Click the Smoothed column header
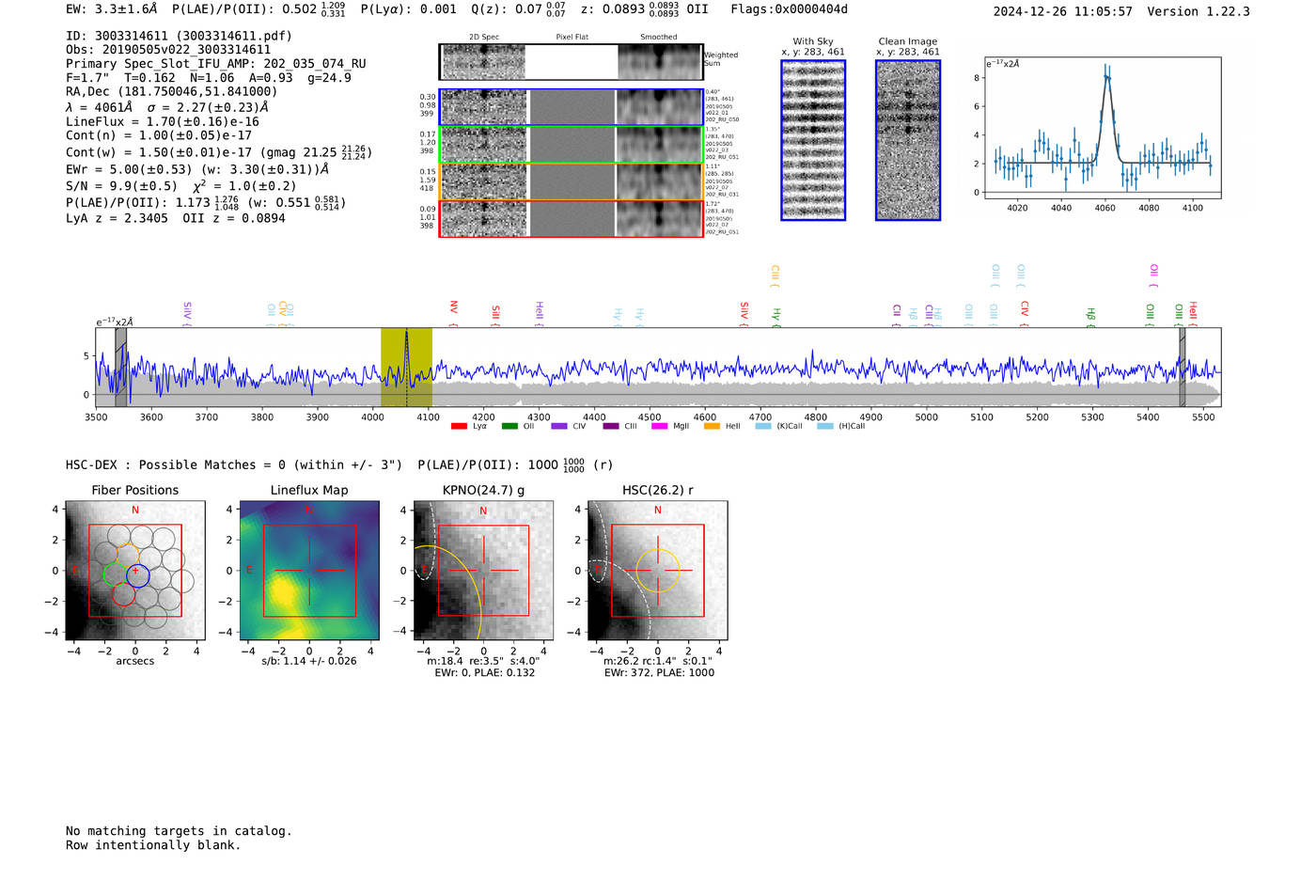 tap(658, 38)
